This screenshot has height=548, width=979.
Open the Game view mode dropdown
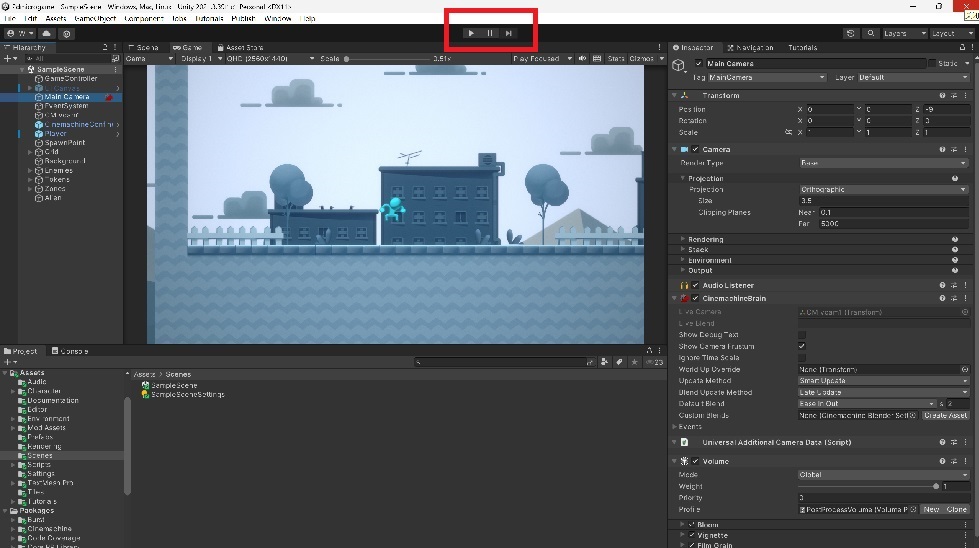pos(149,59)
